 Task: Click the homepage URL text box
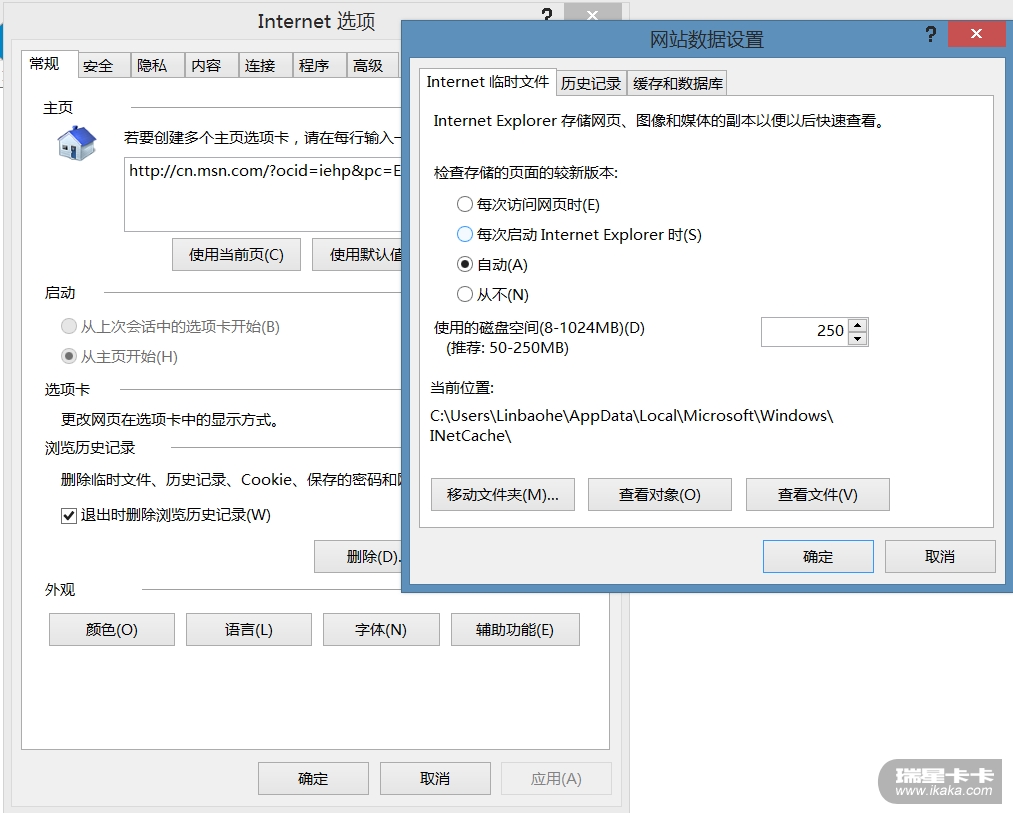point(263,194)
